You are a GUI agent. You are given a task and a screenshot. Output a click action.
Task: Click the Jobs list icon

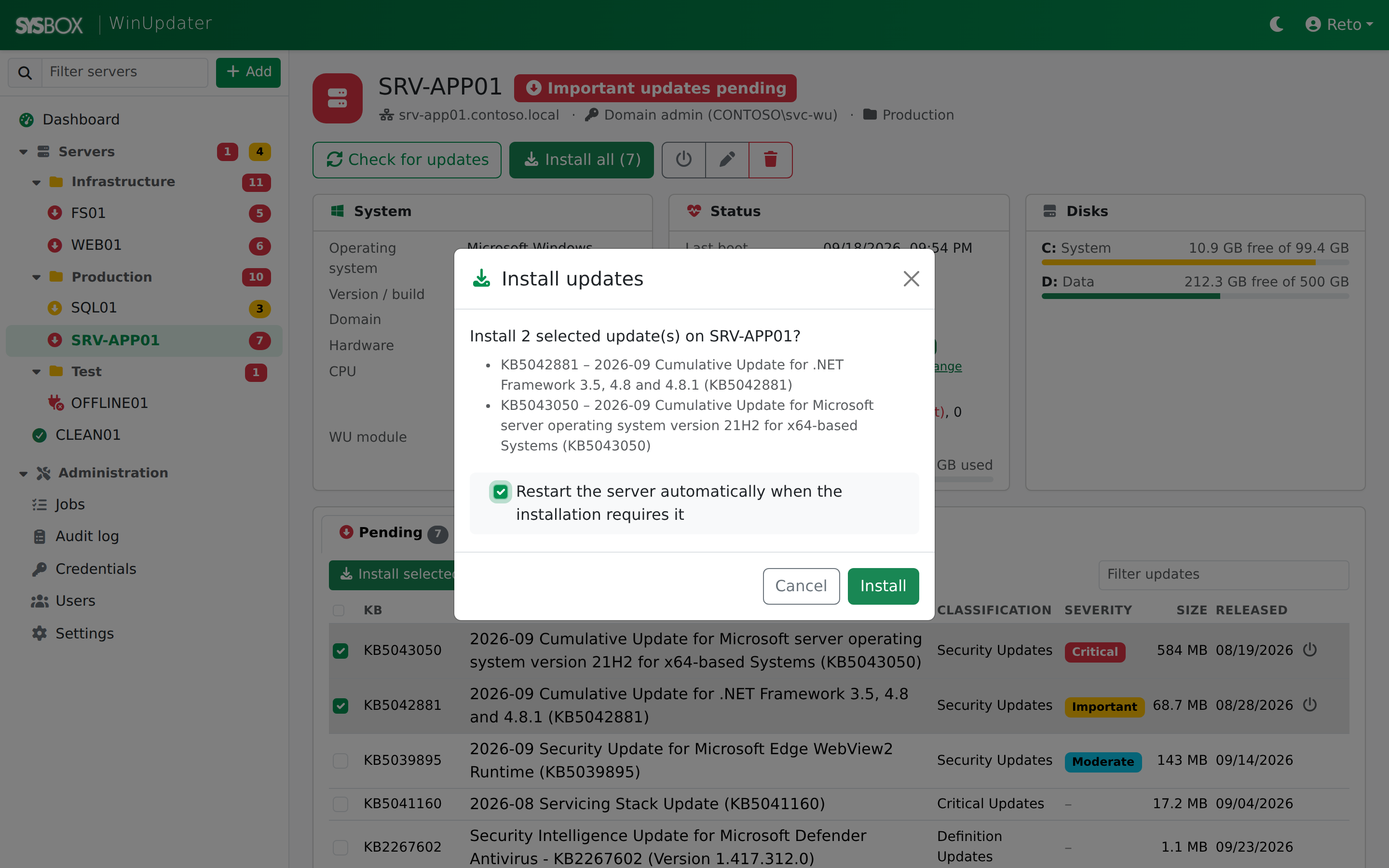coord(39,504)
